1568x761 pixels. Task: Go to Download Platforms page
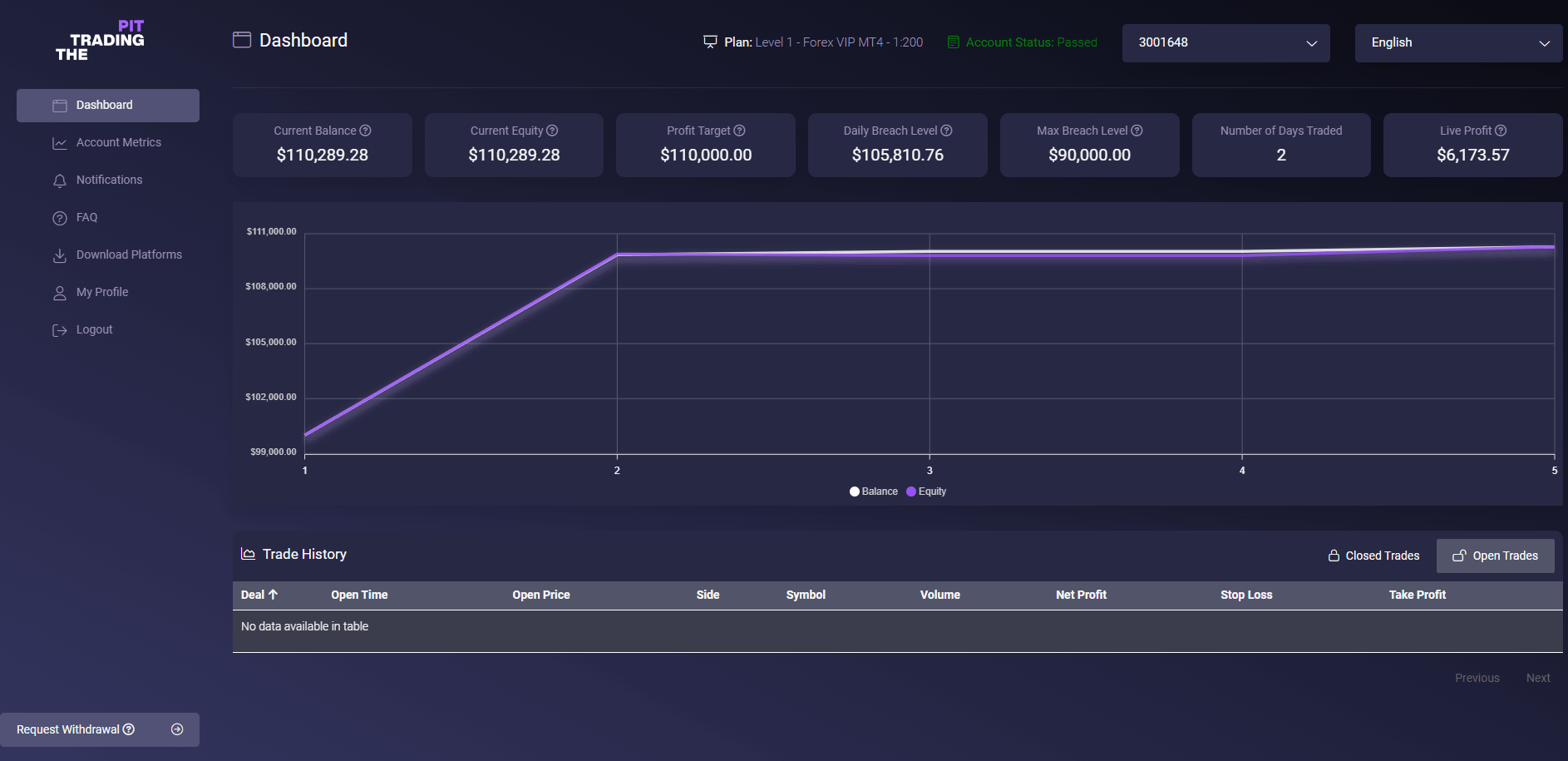coord(128,254)
